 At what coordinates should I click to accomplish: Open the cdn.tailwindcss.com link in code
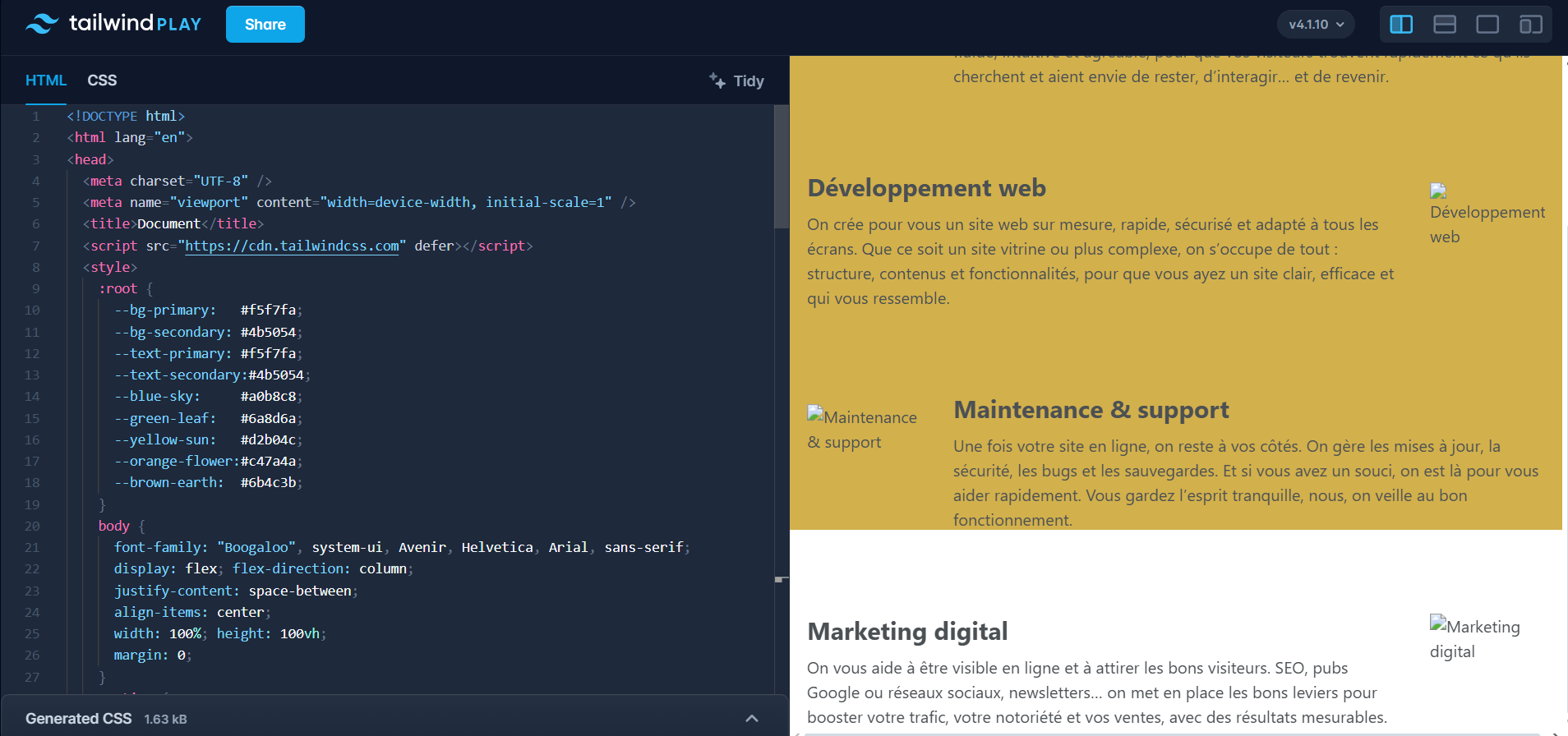point(292,246)
